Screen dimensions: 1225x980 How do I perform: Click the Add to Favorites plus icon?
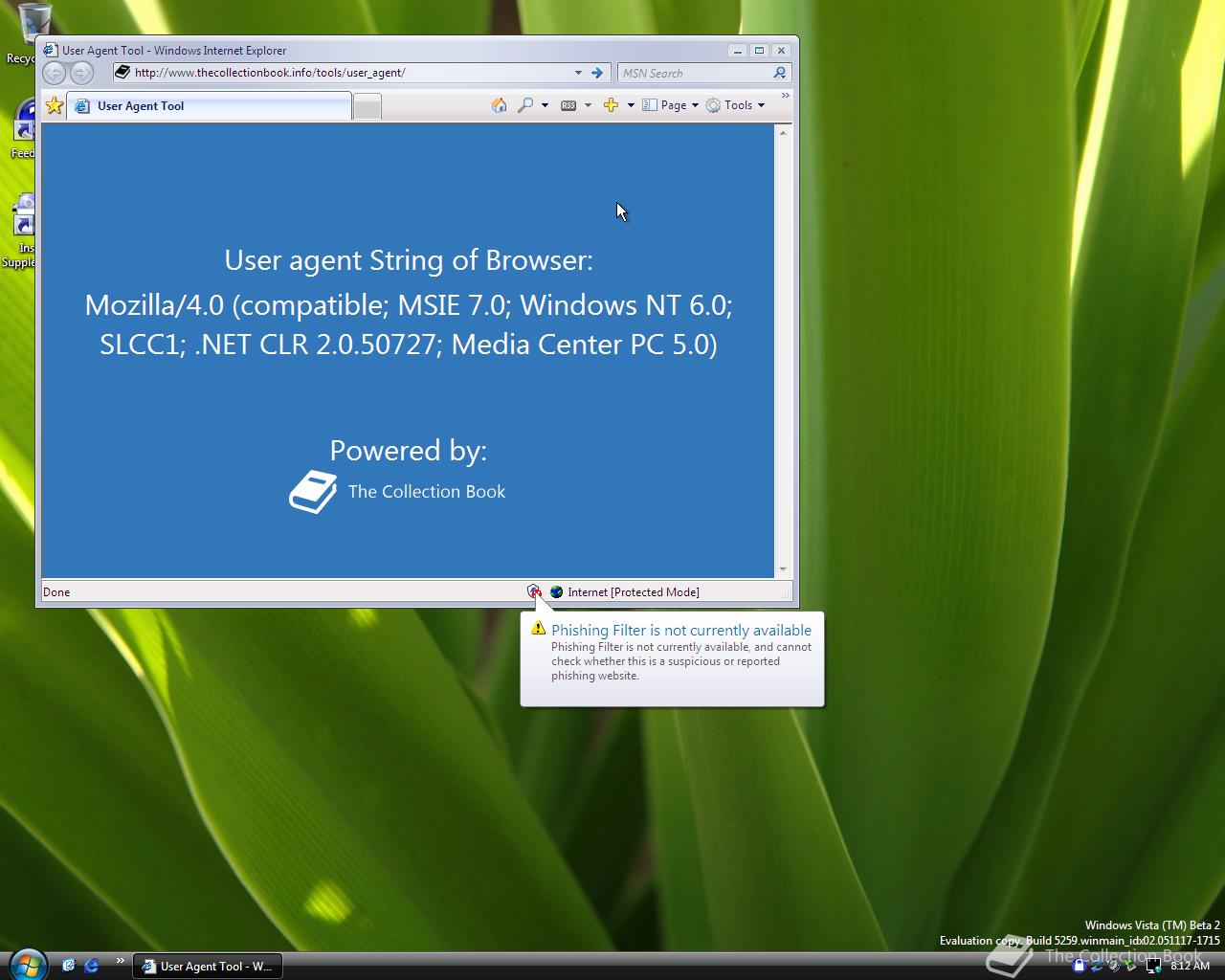click(x=611, y=105)
